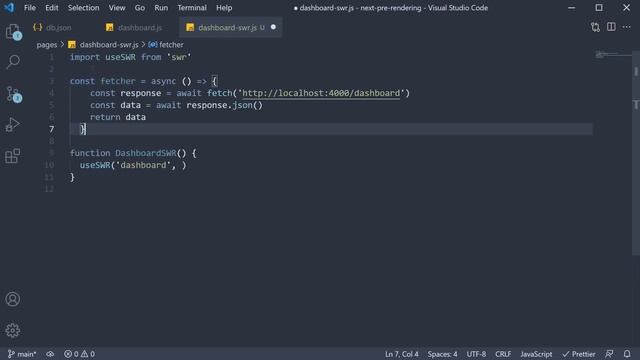
Task: Click the feedback icon in status bar
Action: pos(609,354)
